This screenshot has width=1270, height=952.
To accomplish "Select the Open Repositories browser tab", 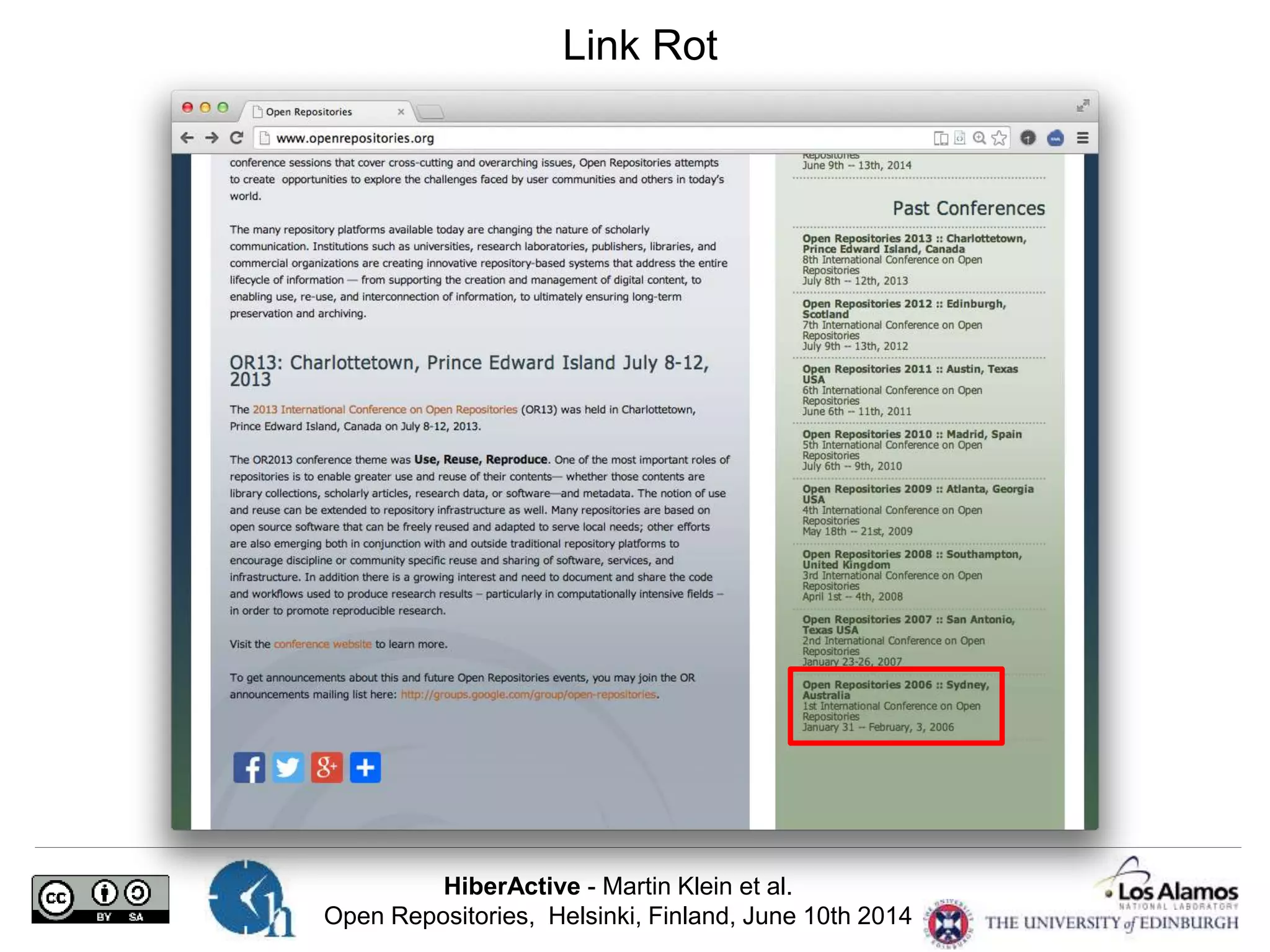I will (327, 112).
